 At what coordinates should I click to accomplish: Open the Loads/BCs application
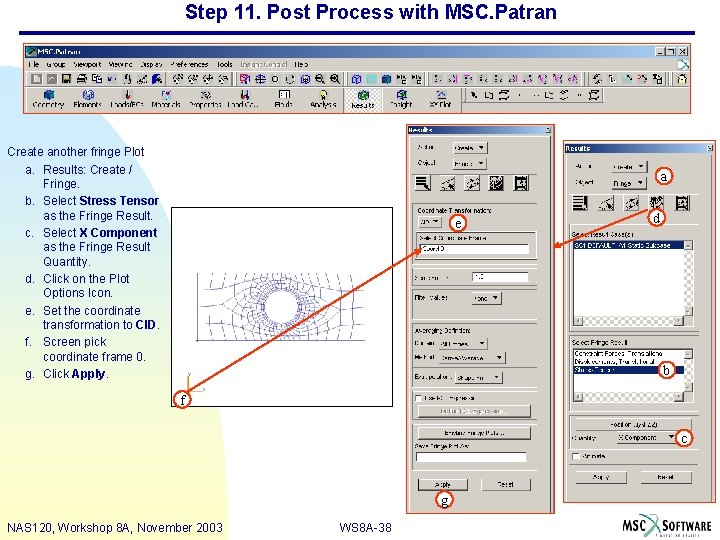point(127,99)
